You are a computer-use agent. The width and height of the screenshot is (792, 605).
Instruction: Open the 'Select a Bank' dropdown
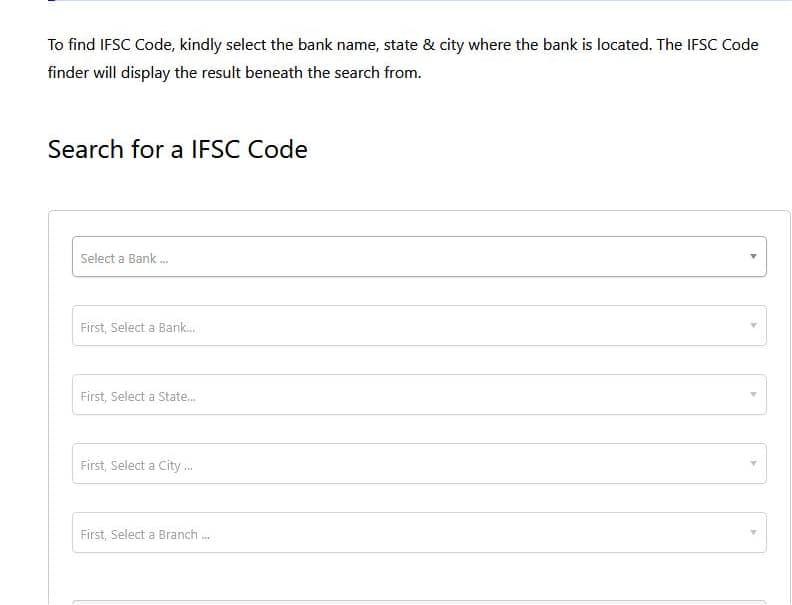(x=419, y=257)
